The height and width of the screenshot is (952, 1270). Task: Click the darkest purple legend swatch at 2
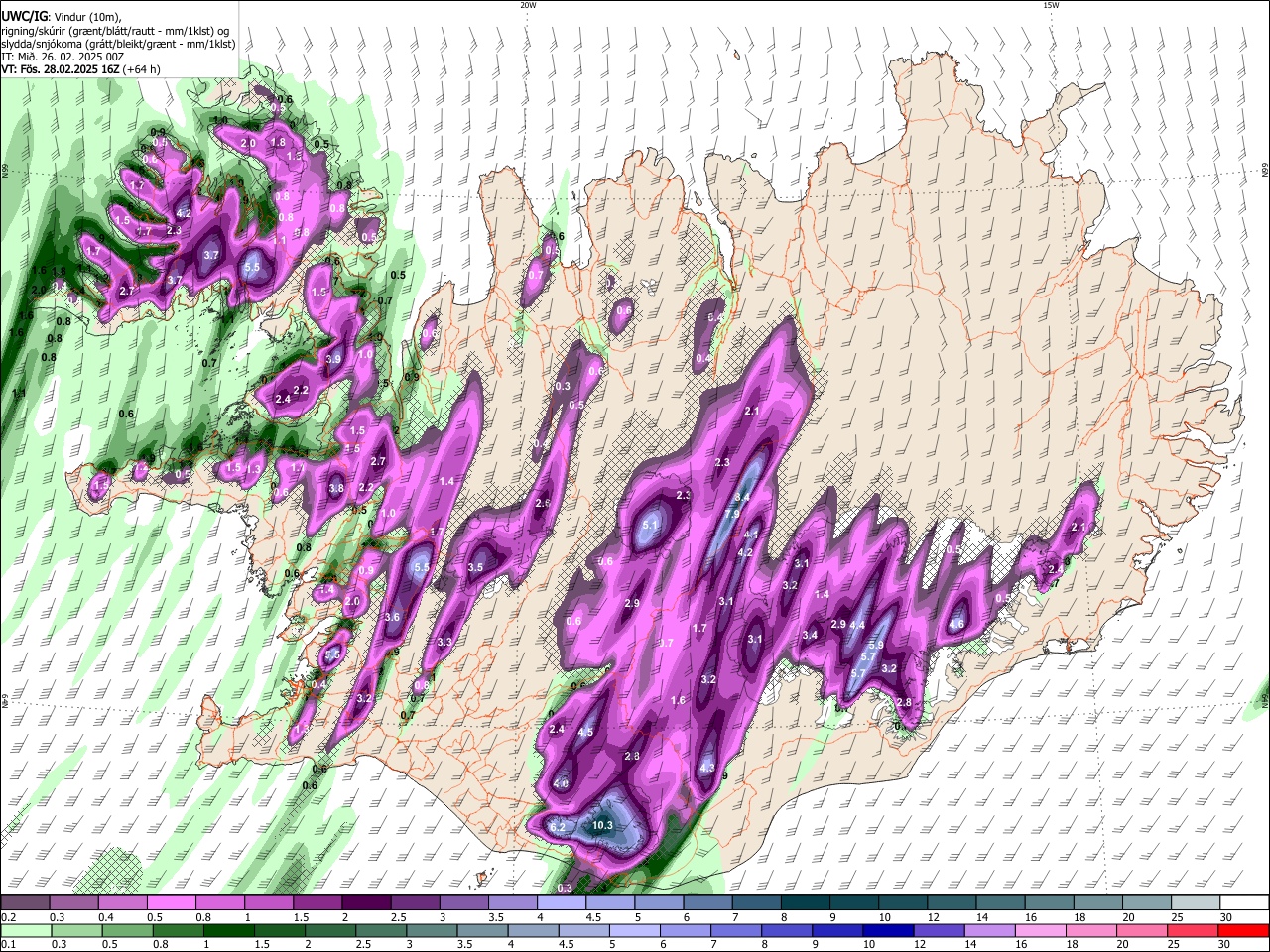[366, 902]
